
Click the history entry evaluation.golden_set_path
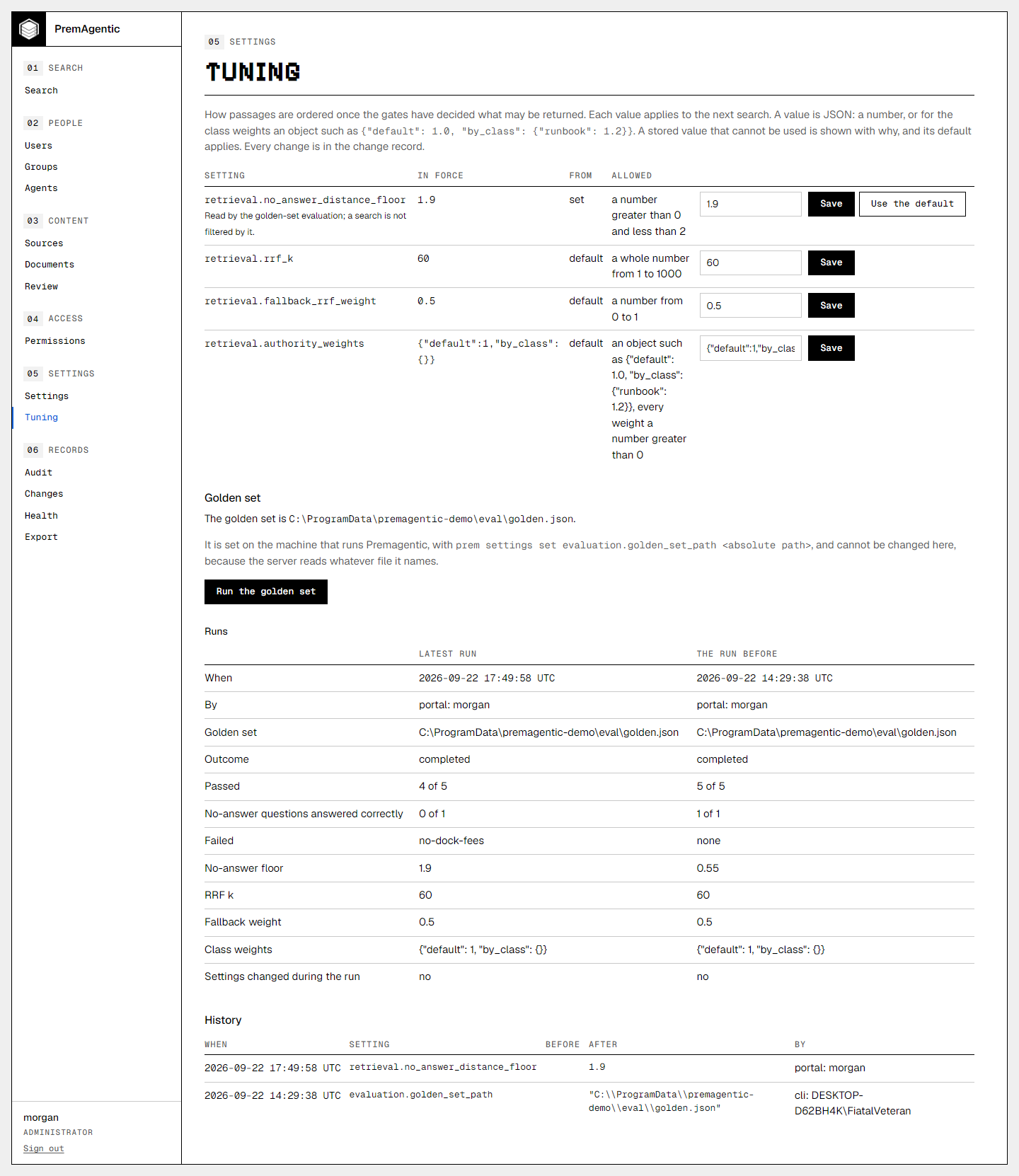click(421, 1095)
